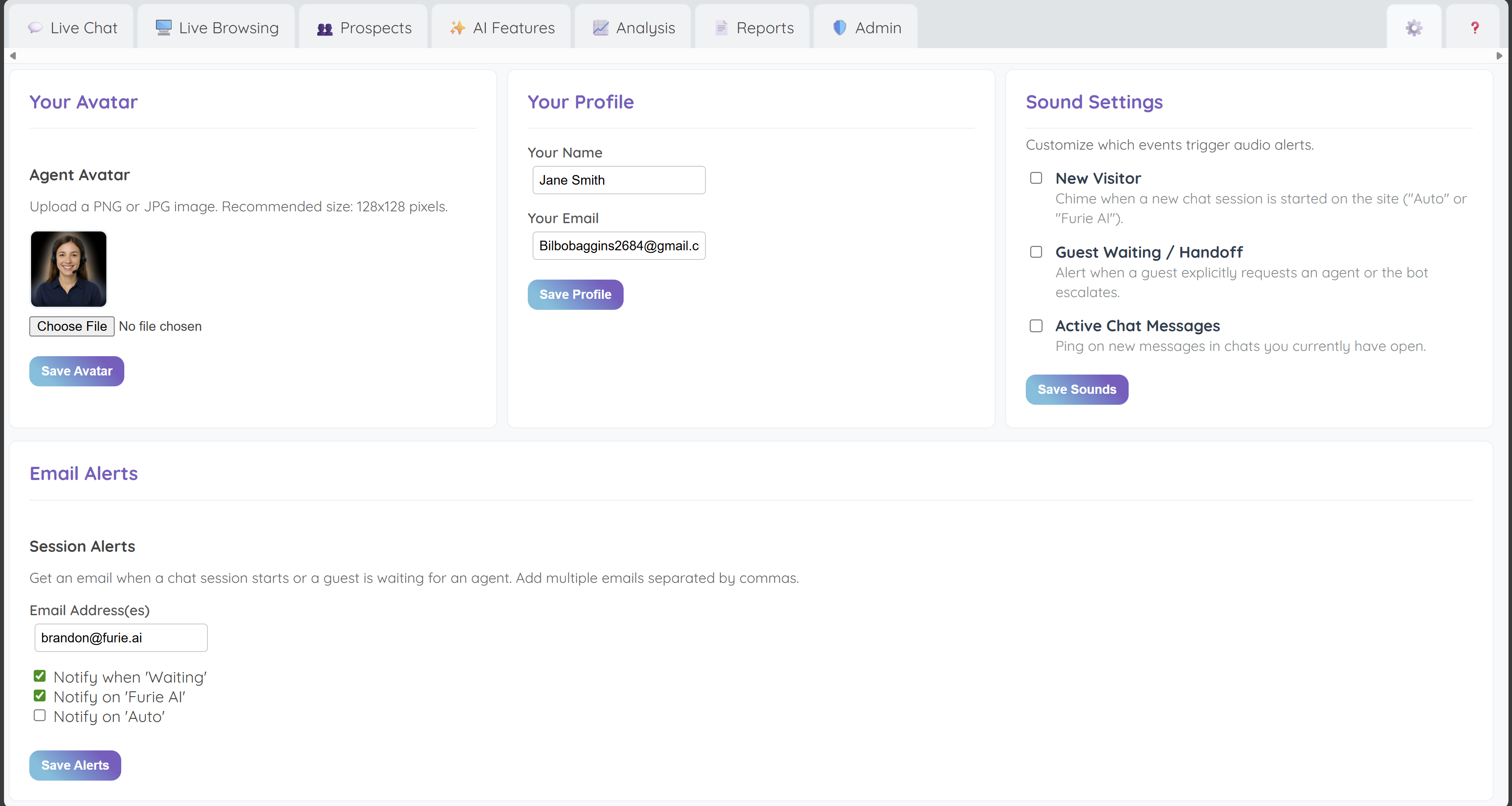Screen dimensions: 1512x806
Task: Uncheck Notify when 'Waiting' option
Action: (x=39, y=676)
